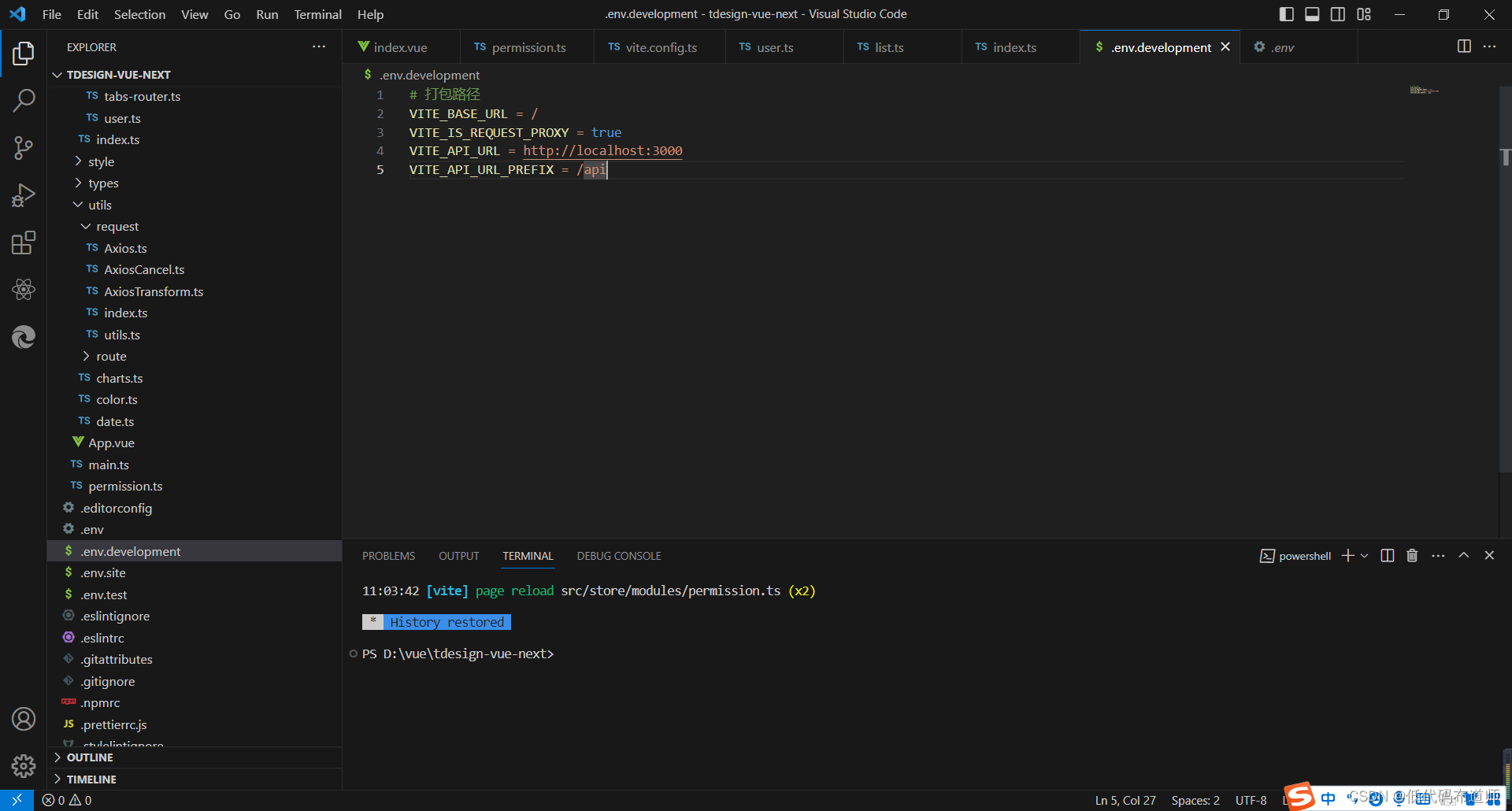Switch to list.ts editor tab
Screen dimensions: 1512x811
coord(902,47)
